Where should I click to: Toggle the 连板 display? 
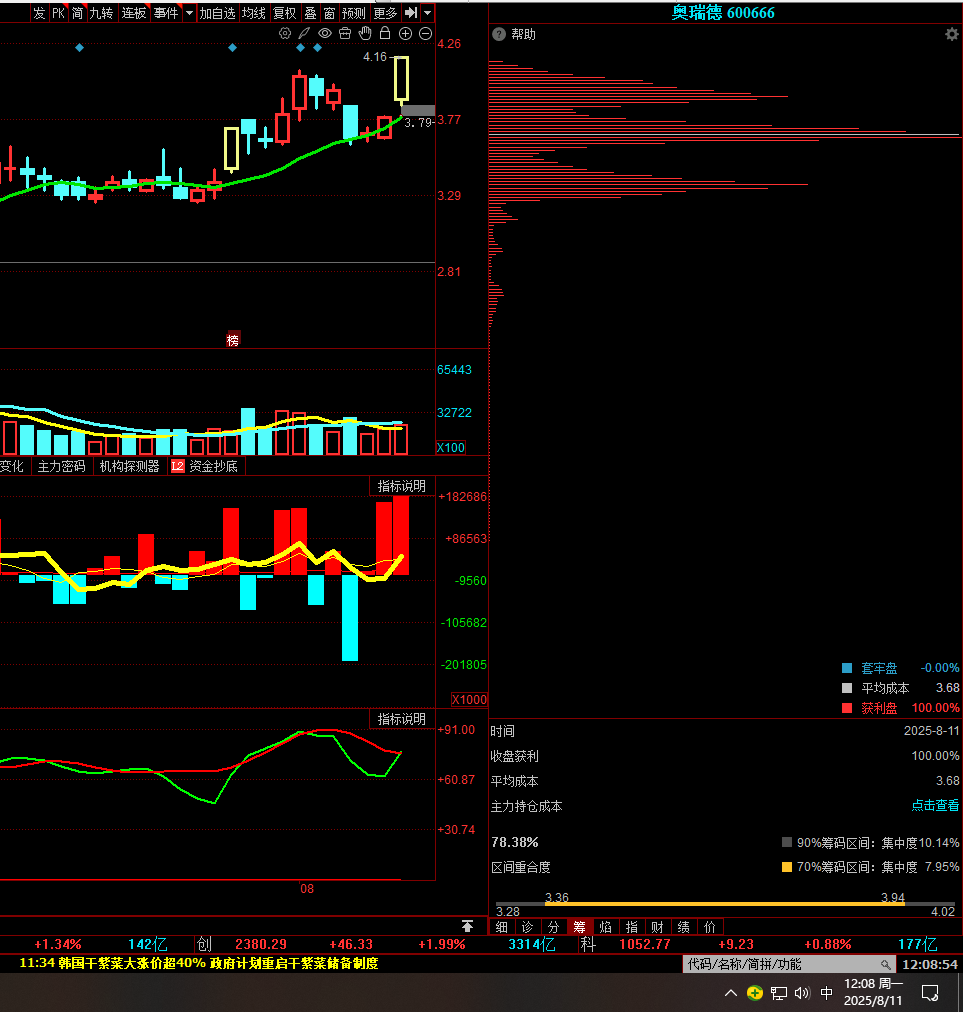coord(134,13)
